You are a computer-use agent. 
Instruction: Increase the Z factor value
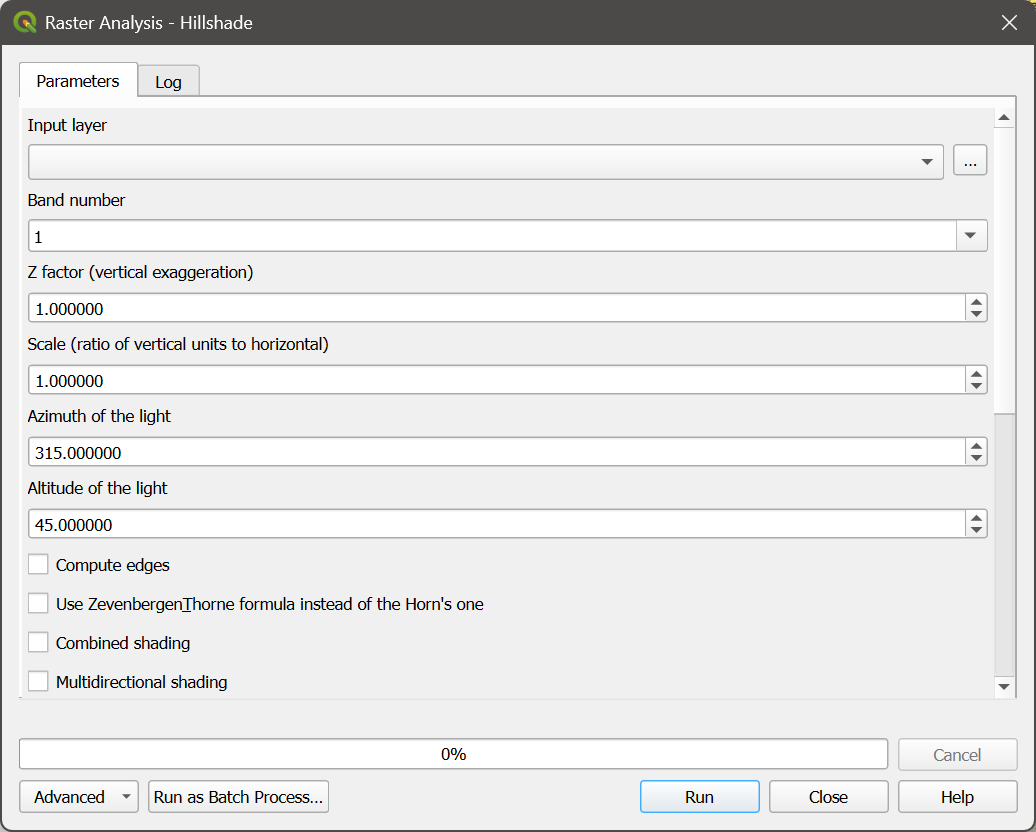coord(977,302)
